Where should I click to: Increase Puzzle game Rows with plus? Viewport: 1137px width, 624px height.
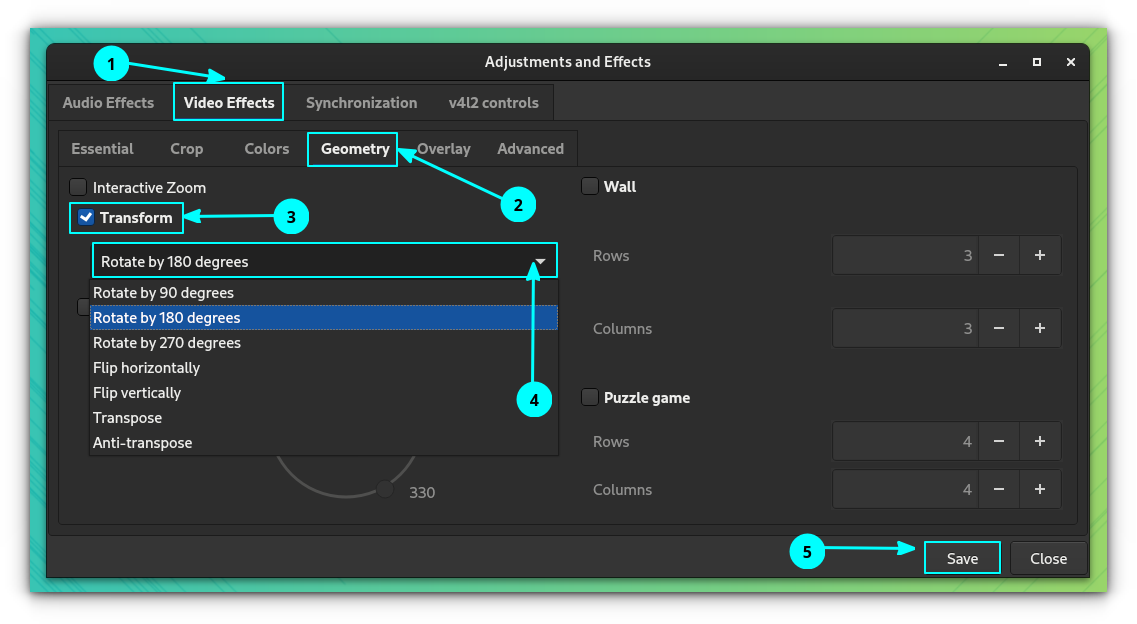pos(1040,441)
